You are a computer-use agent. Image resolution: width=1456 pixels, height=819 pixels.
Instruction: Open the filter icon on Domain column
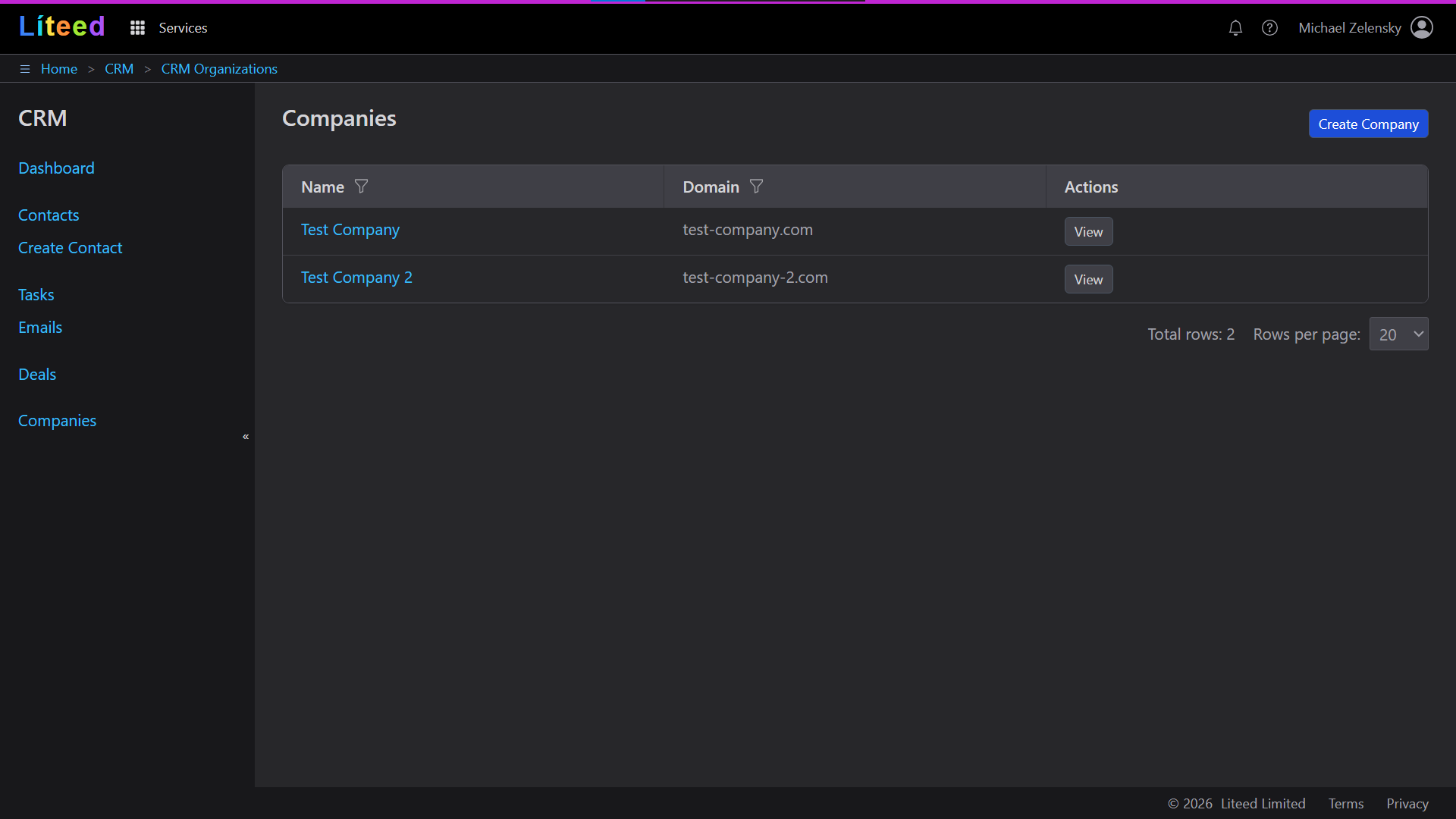click(x=756, y=186)
